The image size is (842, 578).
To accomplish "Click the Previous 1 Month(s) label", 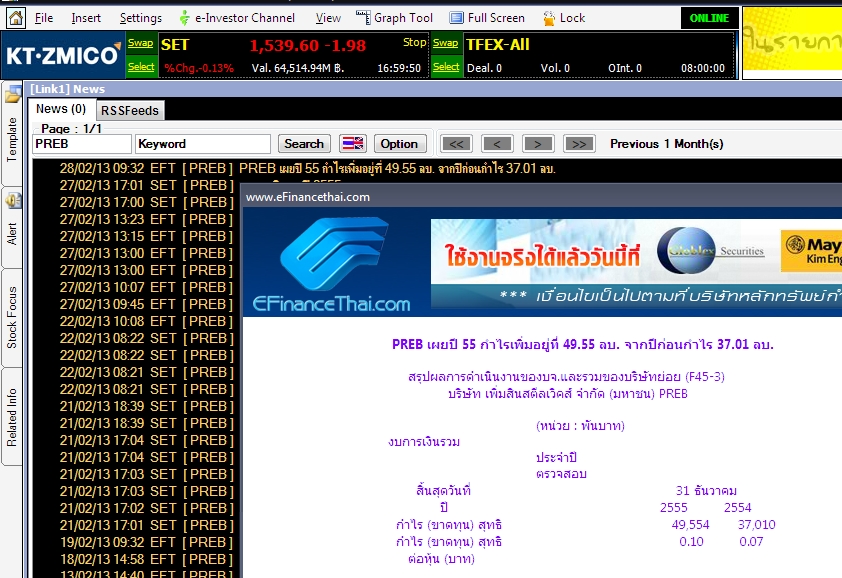I will 666,144.
